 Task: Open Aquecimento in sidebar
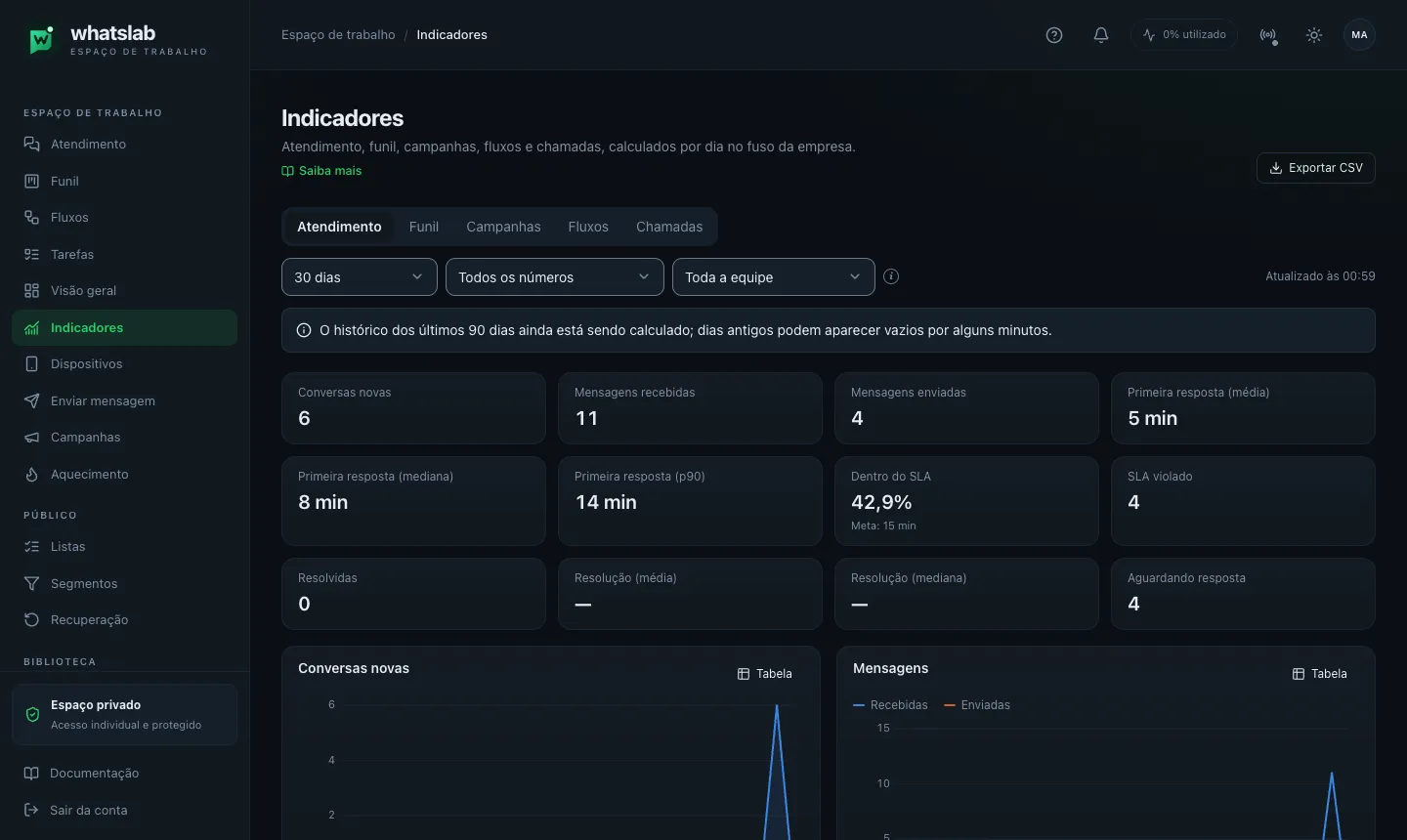pos(124,474)
